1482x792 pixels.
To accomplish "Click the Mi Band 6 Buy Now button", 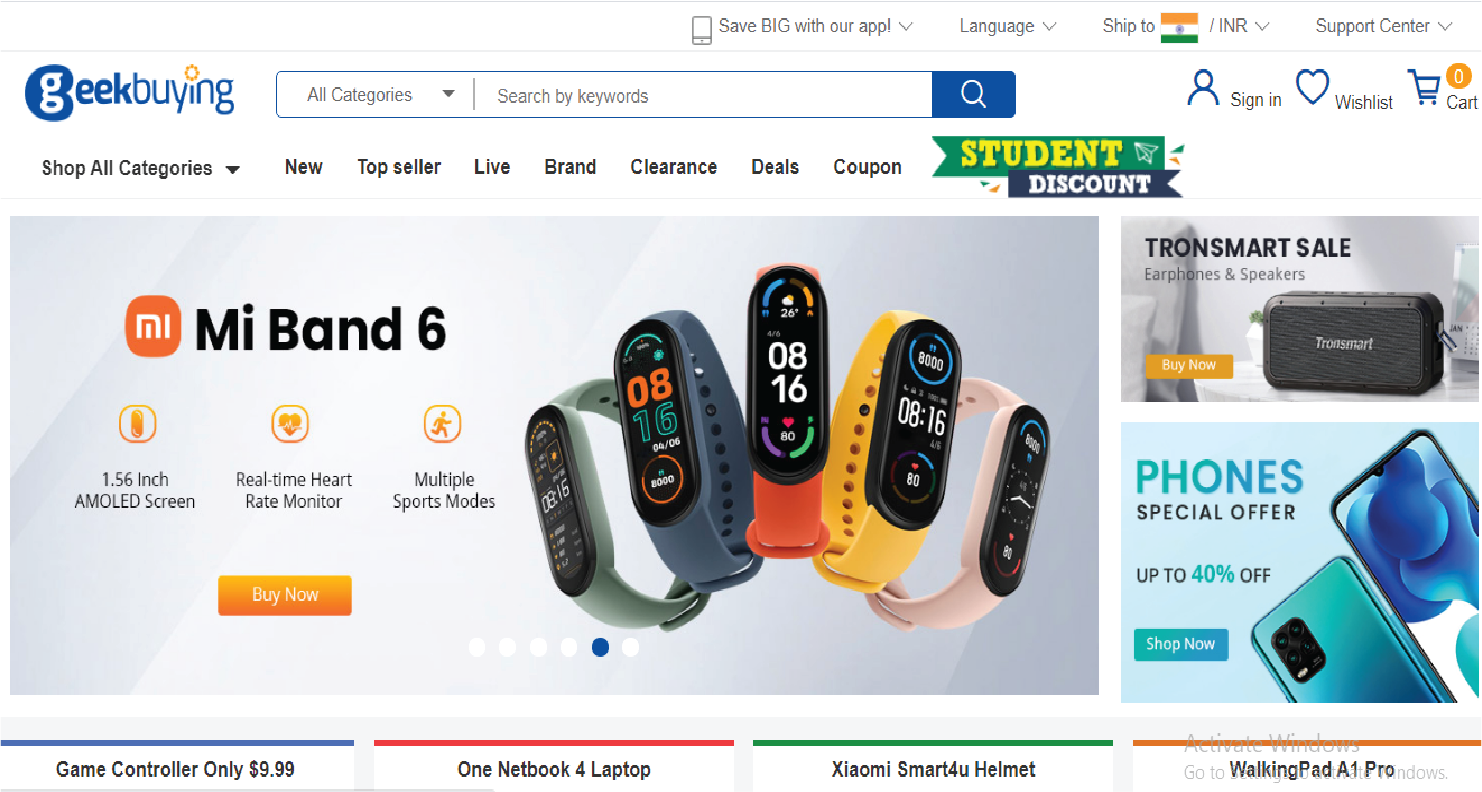I will [x=285, y=595].
